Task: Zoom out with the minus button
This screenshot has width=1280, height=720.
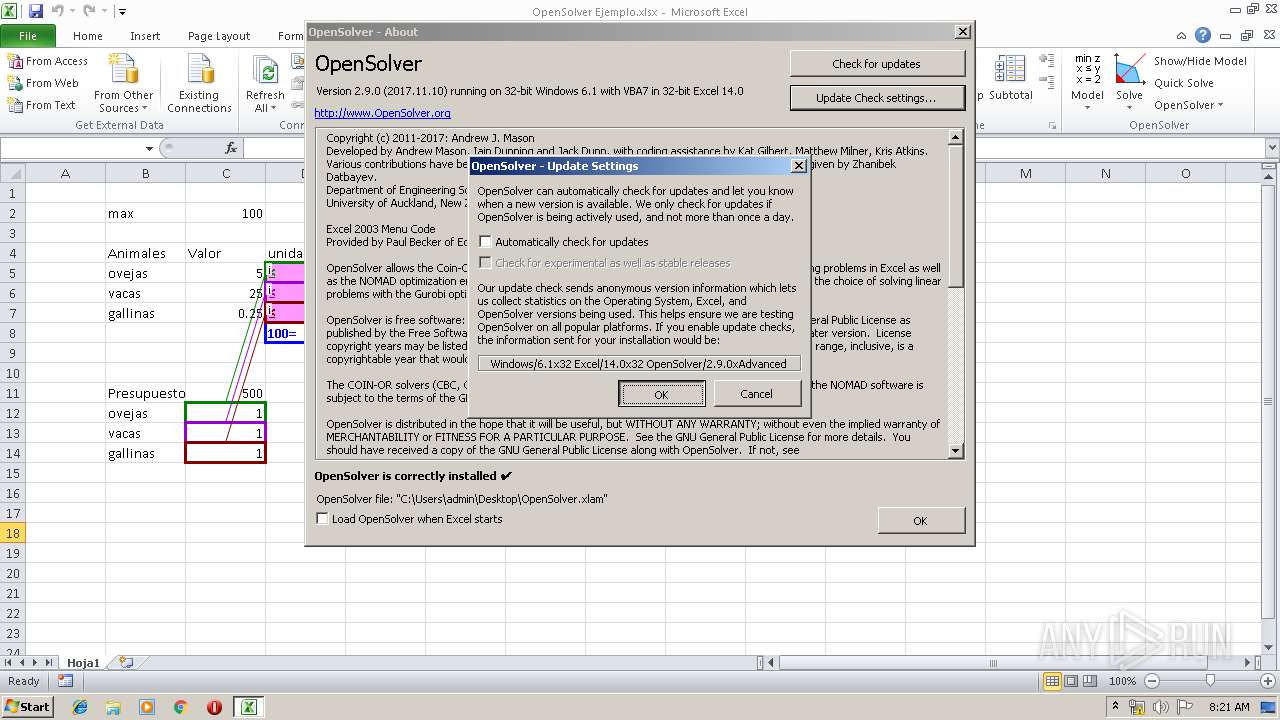Action: point(1151,681)
